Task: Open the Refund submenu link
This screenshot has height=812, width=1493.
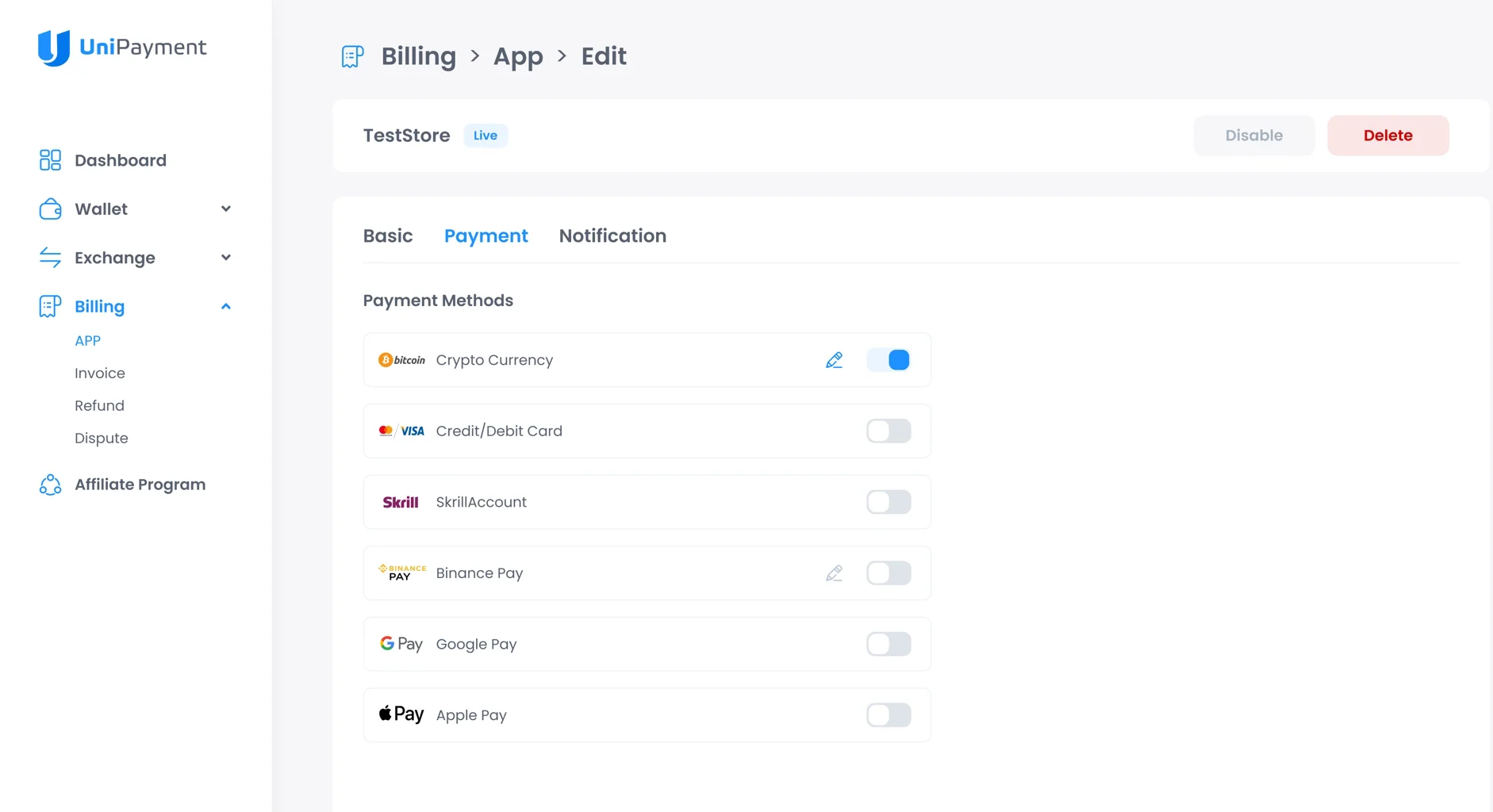Action: [99, 406]
